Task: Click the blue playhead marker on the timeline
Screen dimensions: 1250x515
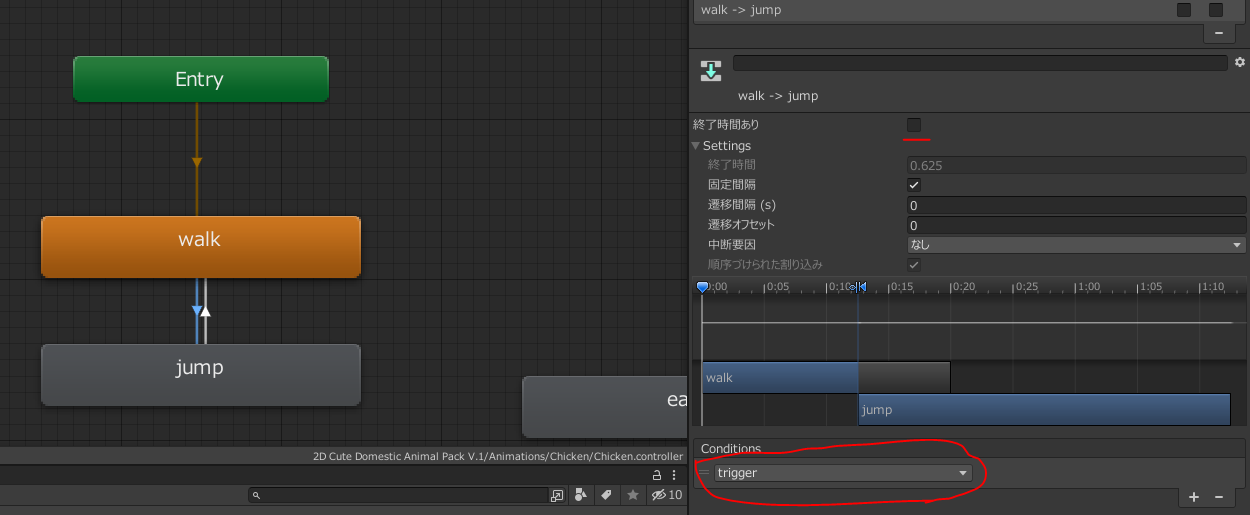Action: coord(702,287)
